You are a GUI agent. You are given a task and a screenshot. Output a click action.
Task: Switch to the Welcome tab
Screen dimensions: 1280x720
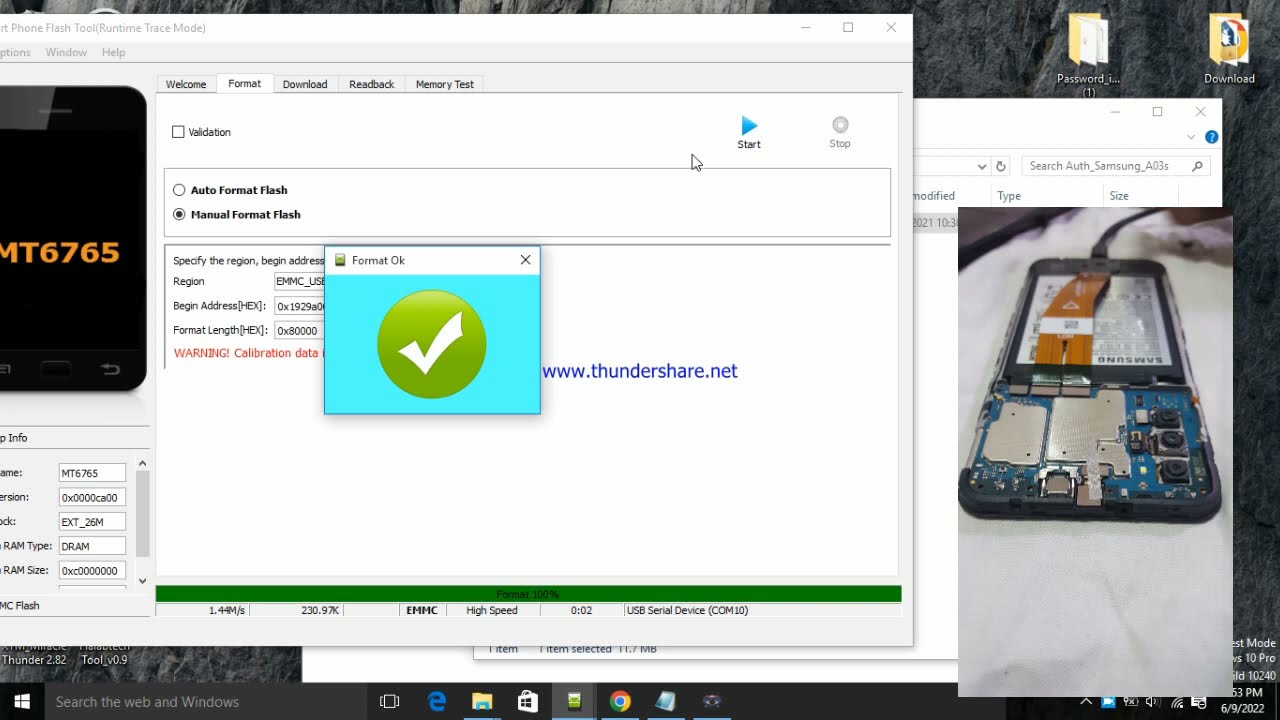point(186,84)
